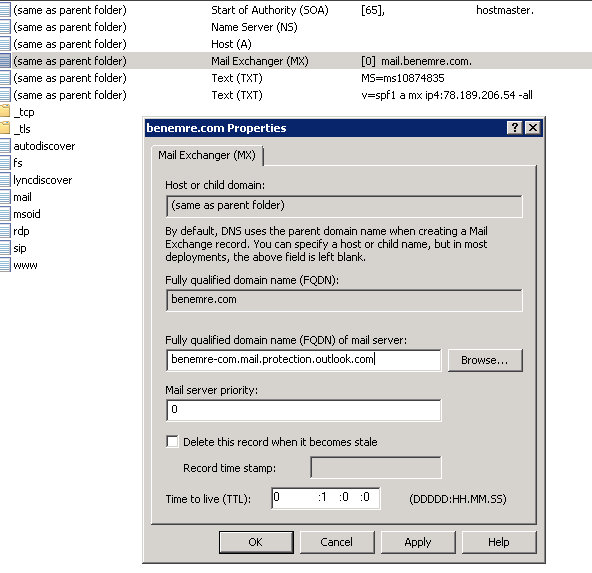The width and height of the screenshot is (592, 573).
Task: Click the mail server FQDN input field
Action: tap(304, 360)
